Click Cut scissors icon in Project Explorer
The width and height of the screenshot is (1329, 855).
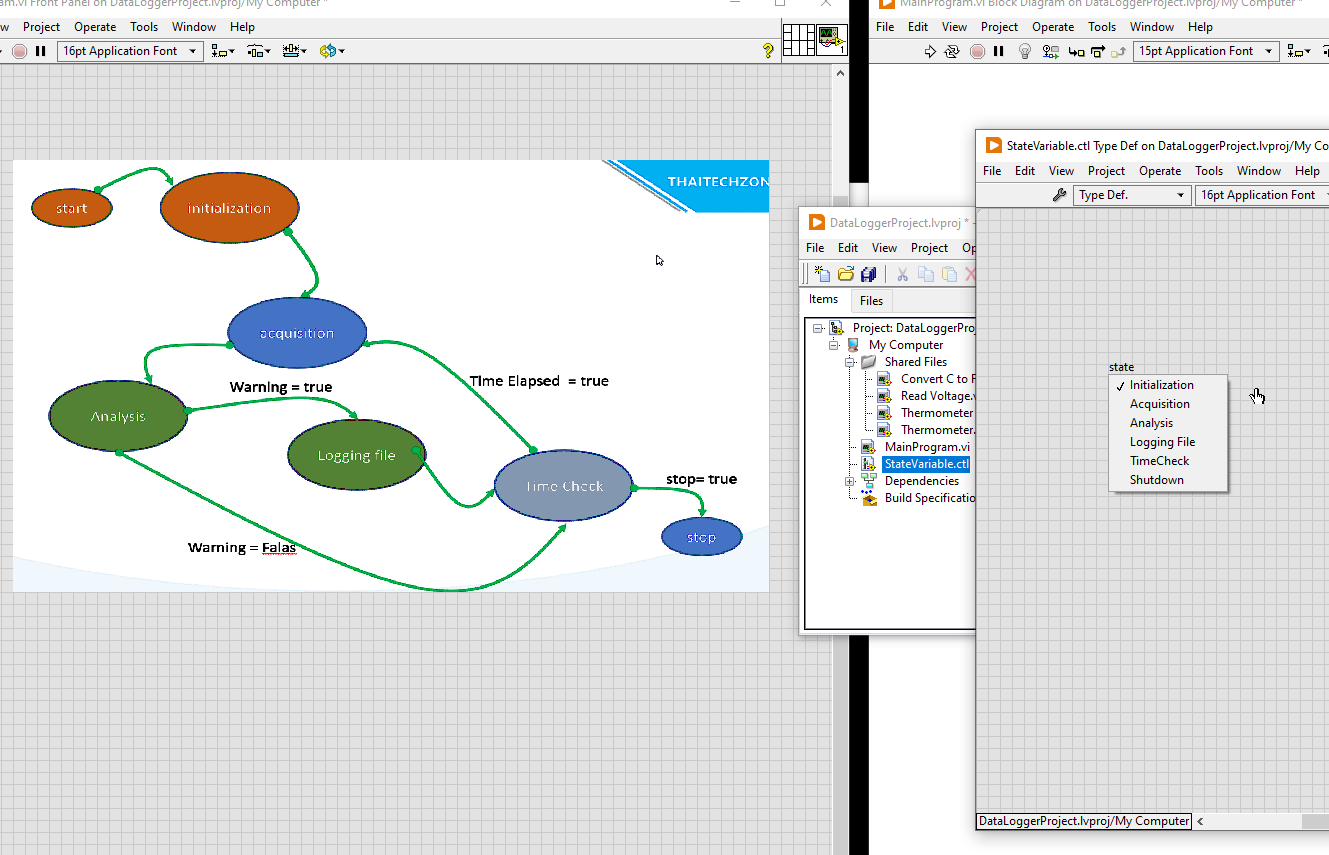click(x=902, y=274)
